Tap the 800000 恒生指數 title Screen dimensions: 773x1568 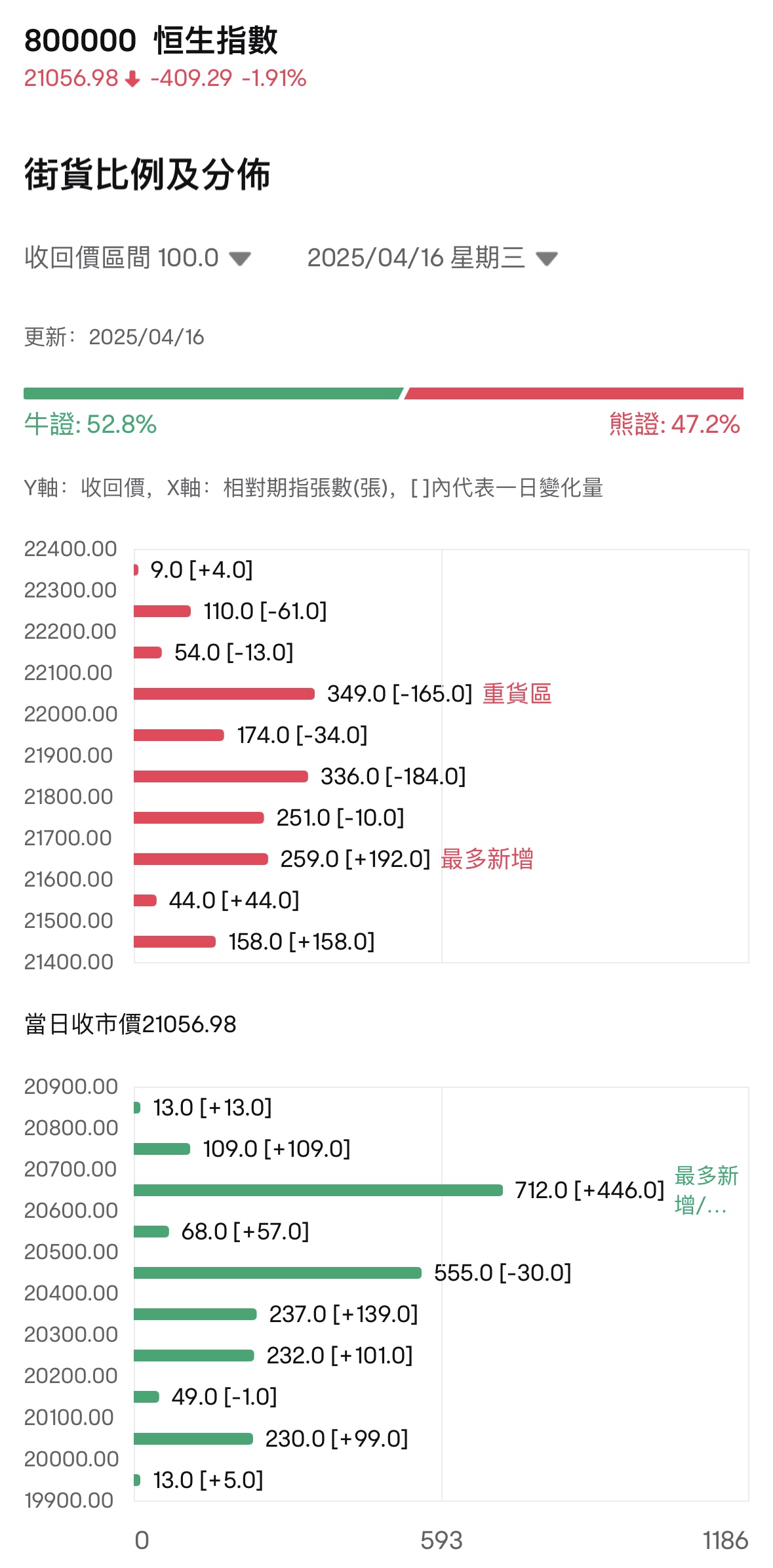(151, 41)
